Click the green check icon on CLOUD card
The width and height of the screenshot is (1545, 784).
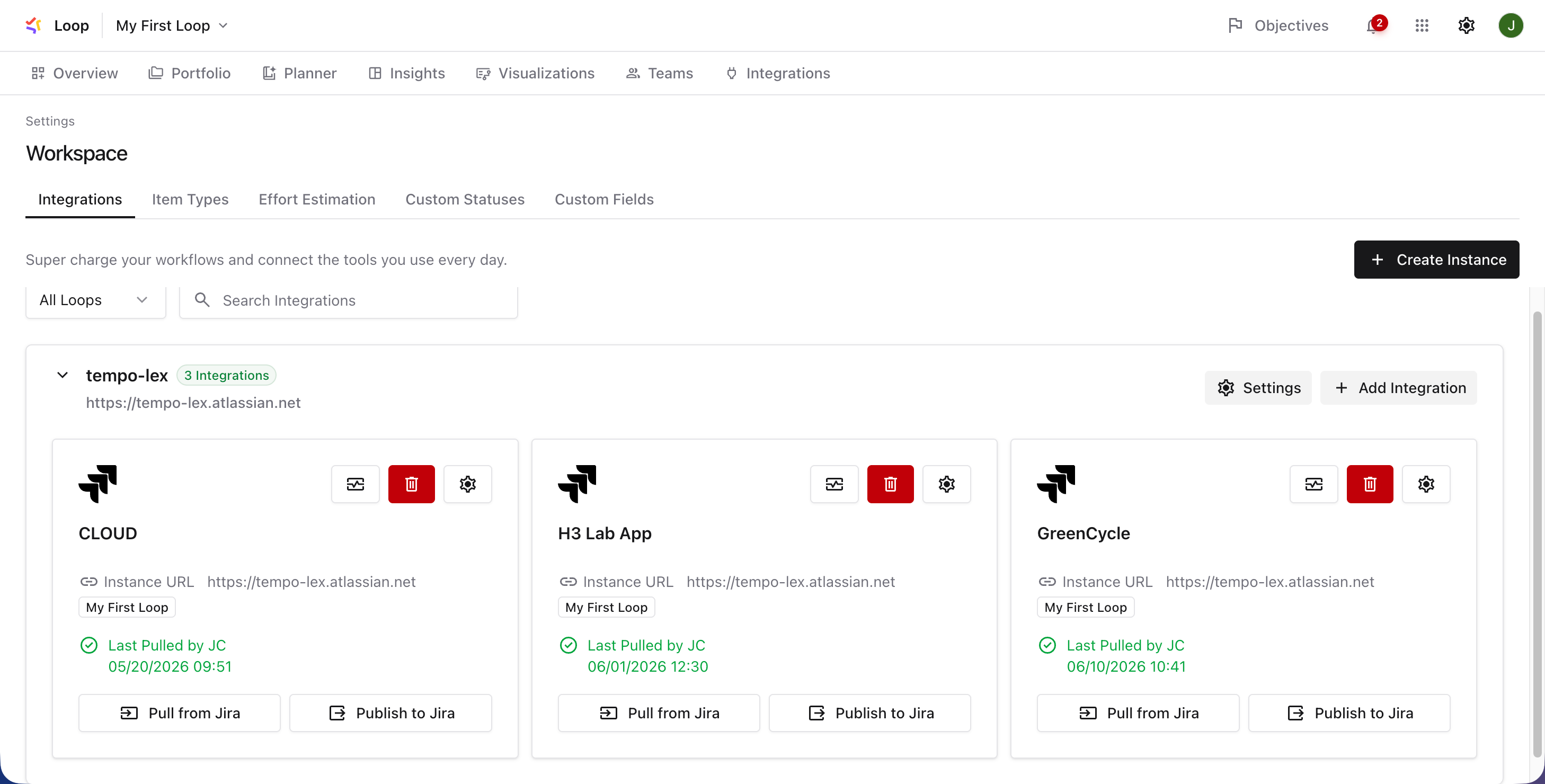[89, 645]
